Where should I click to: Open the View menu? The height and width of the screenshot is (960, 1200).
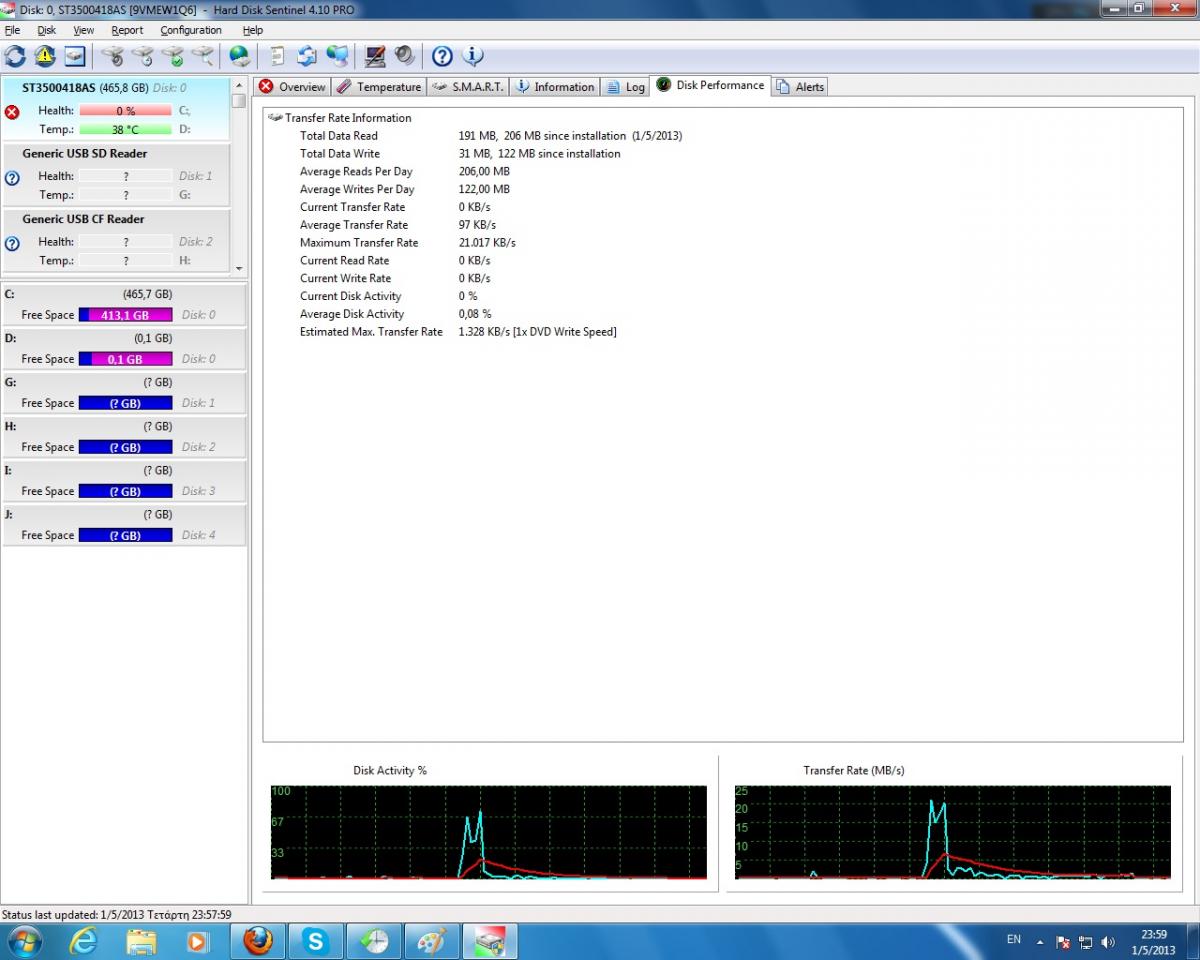84,30
